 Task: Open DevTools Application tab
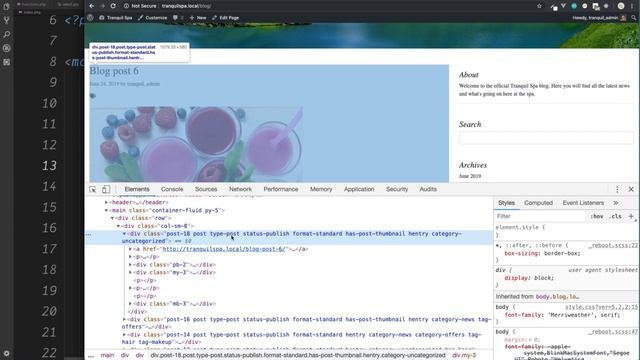(x=359, y=189)
